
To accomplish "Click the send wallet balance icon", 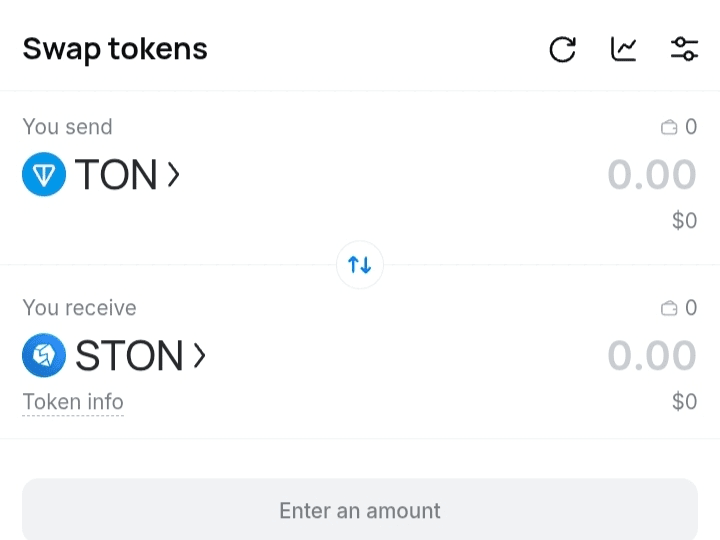I will (x=669, y=128).
